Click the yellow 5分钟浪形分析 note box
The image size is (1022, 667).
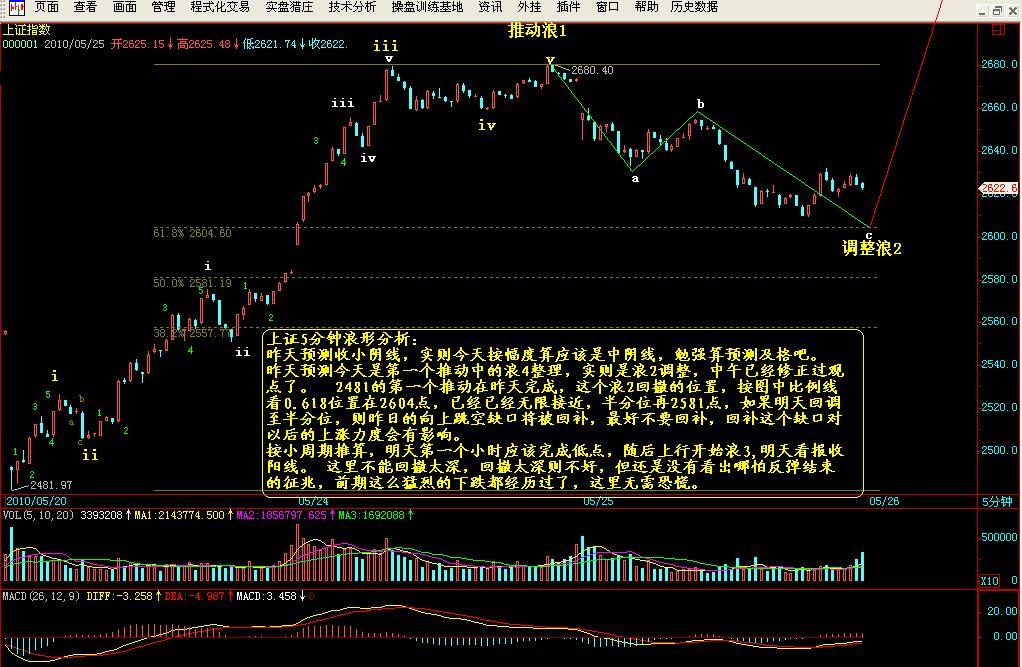point(564,412)
